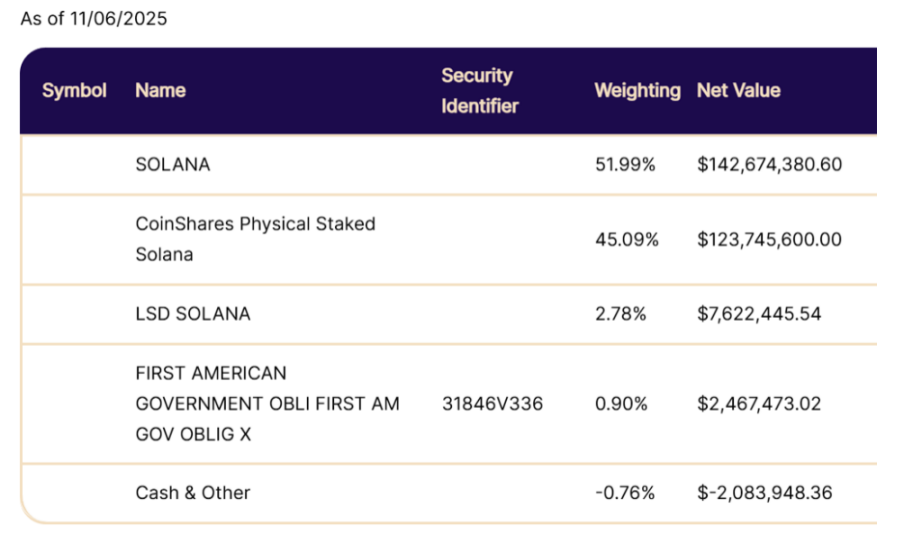Click the Symbol column header

point(74,90)
